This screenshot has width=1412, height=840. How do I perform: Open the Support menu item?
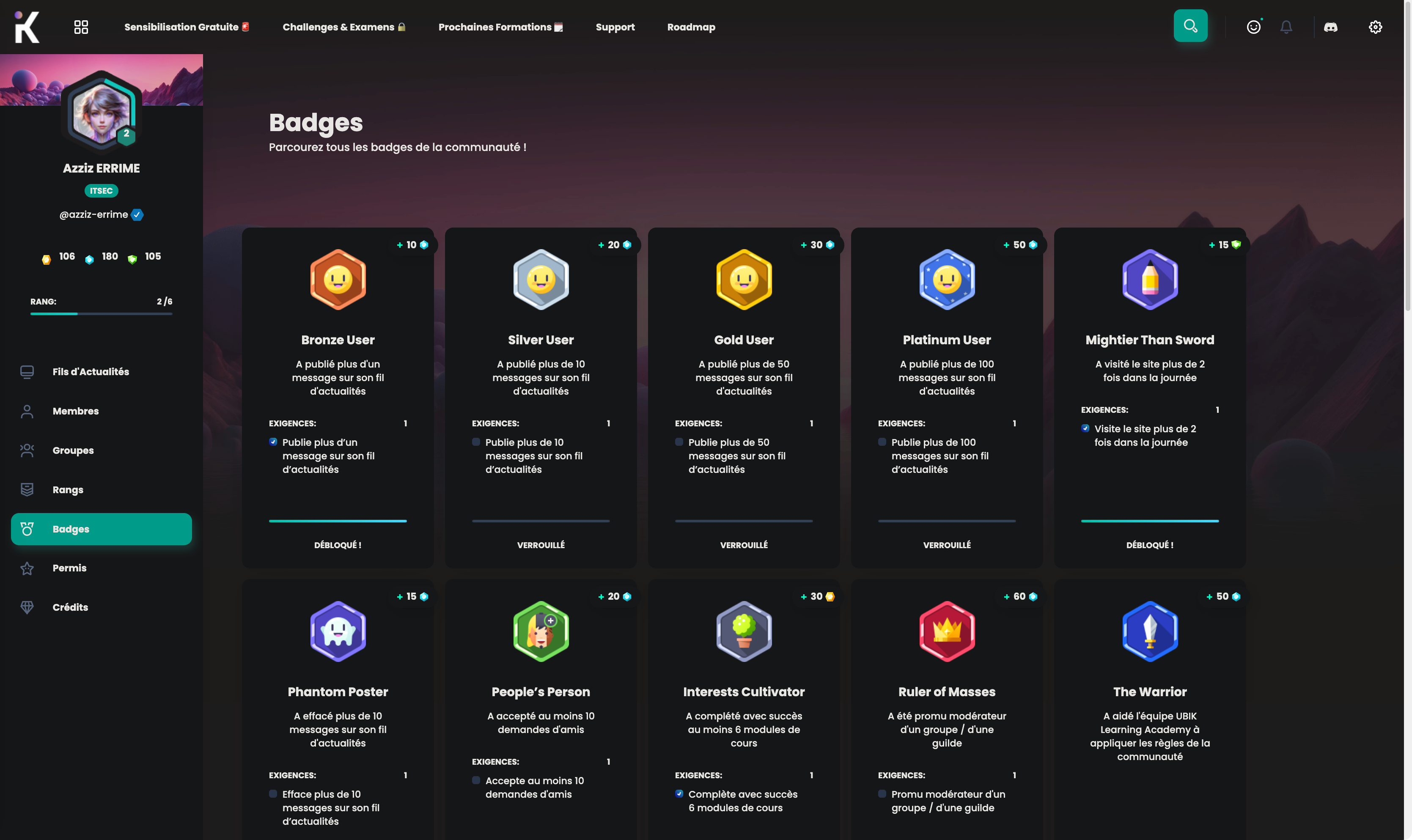coord(615,27)
